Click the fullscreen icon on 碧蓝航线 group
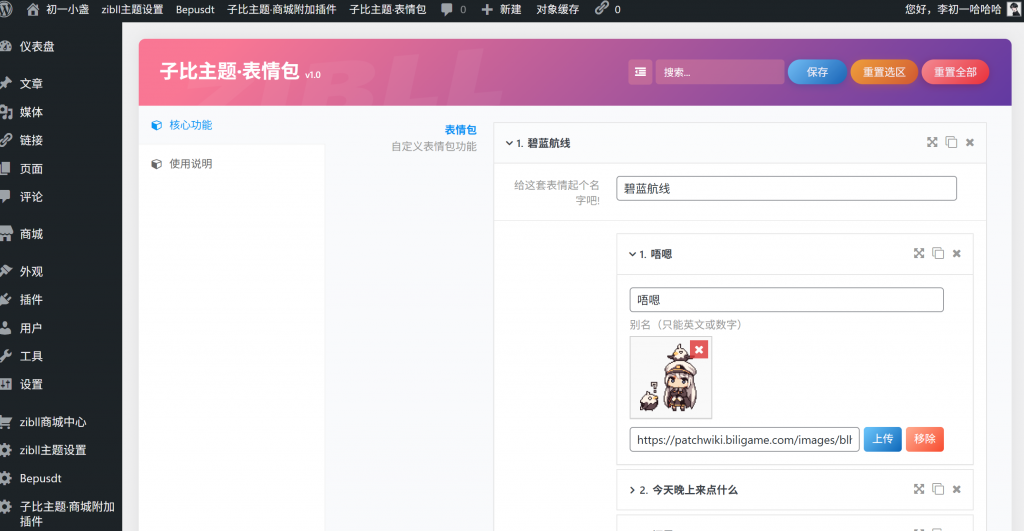Image resolution: width=1024 pixels, height=531 pixels. click(x=932, y=143)
